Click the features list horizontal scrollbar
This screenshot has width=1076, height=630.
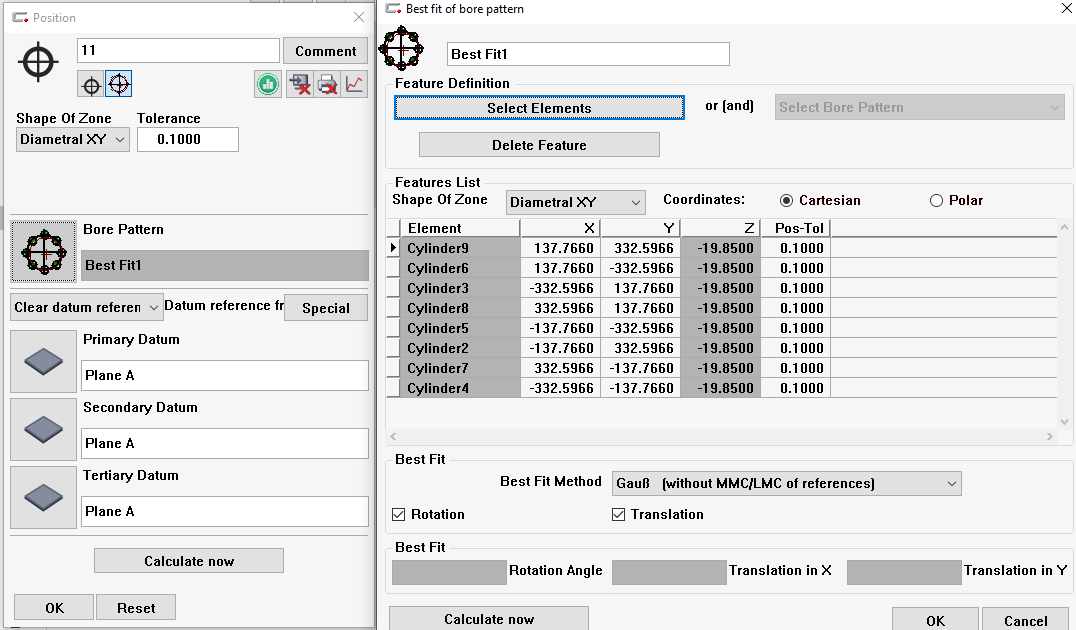[x=720, y=437]
